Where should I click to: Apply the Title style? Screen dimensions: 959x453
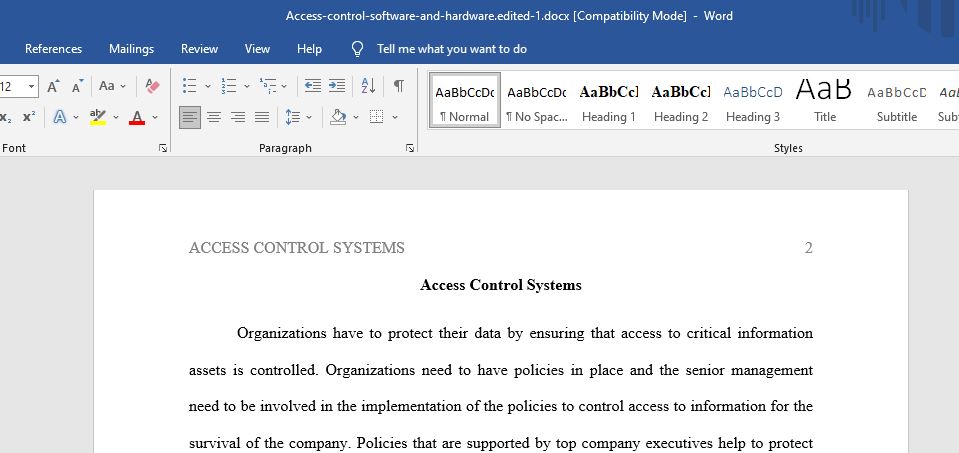[x=824, y=100]
